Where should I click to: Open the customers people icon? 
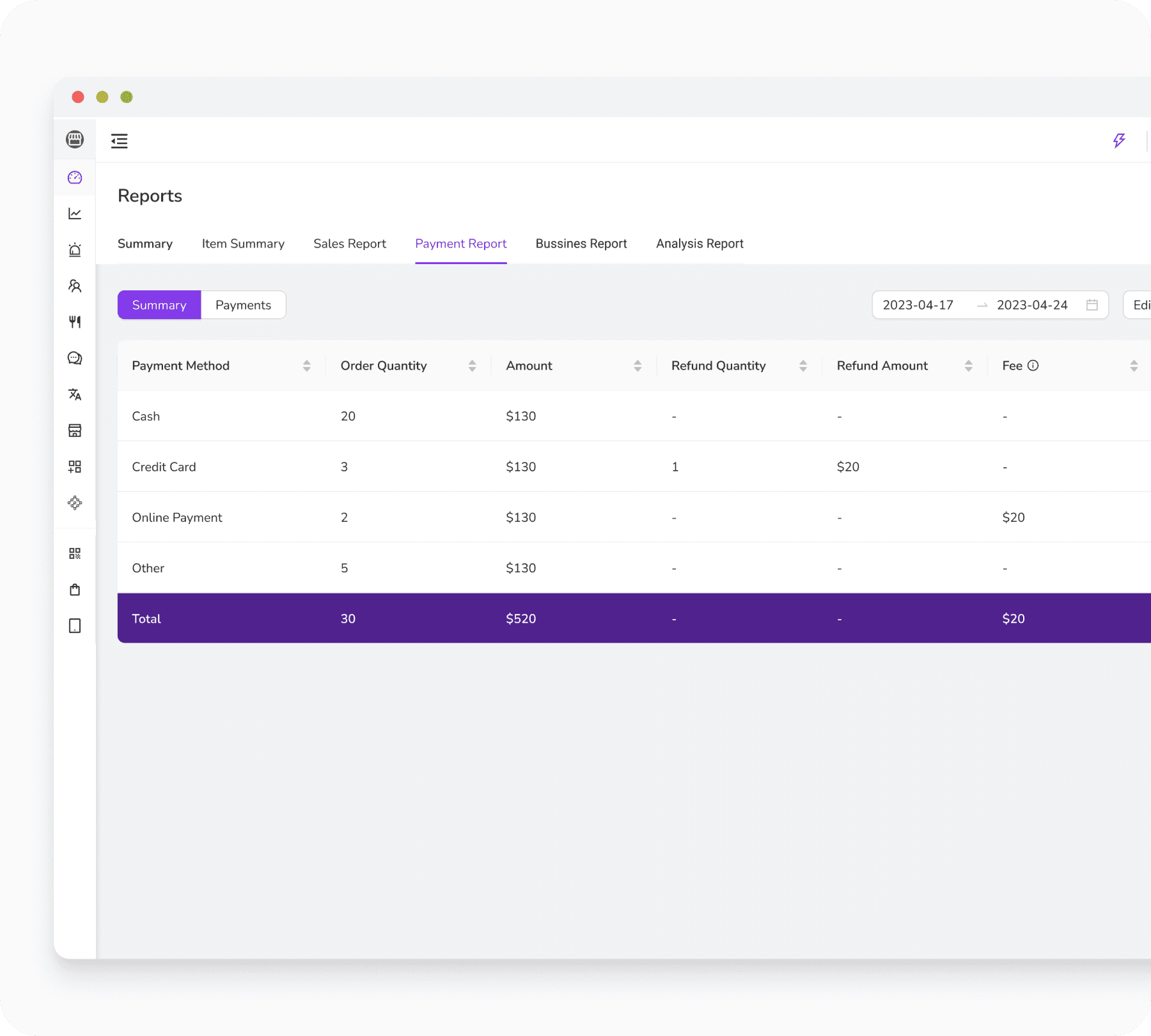click(x=75, y=286)
